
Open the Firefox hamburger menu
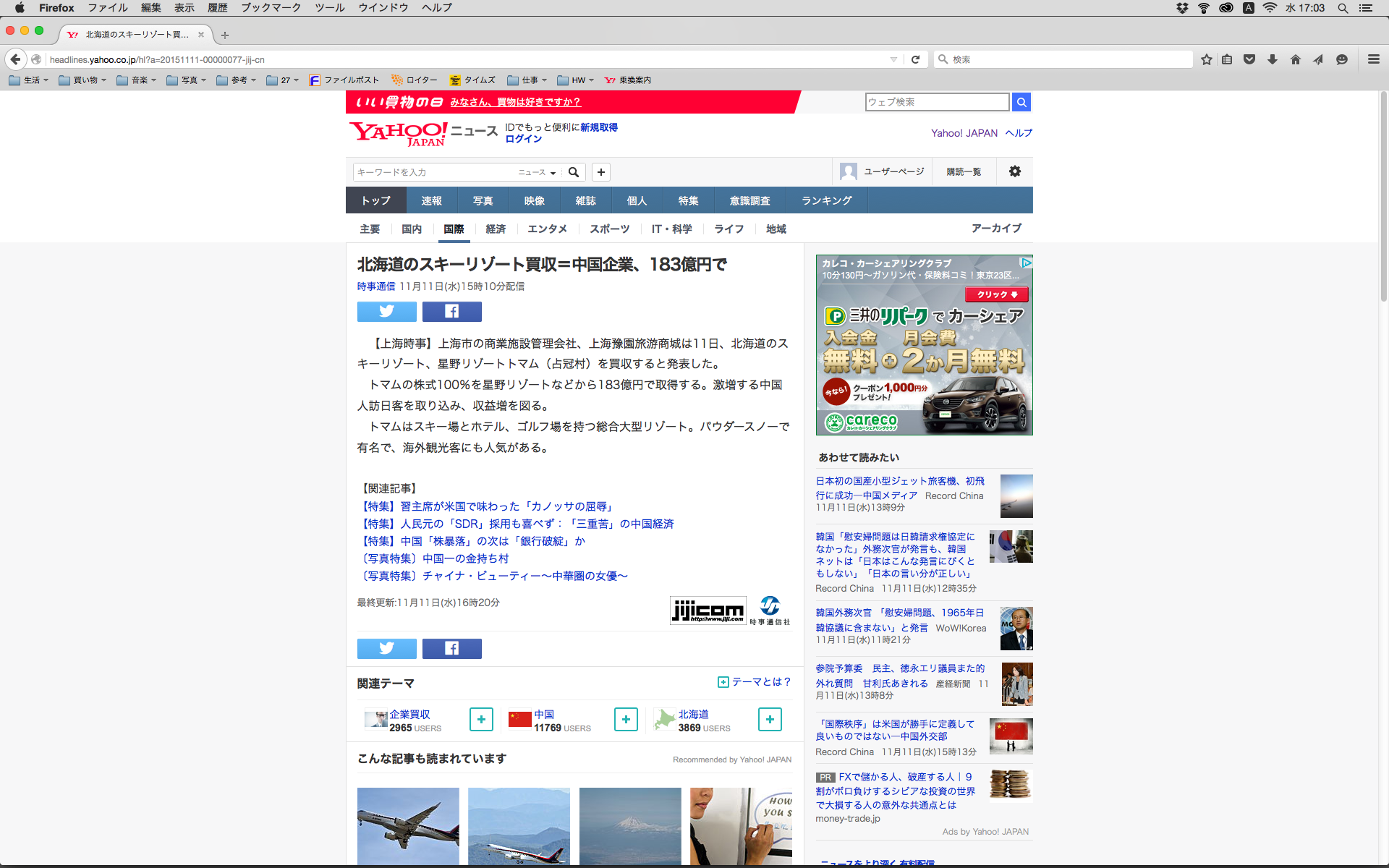pos(1373,59)
